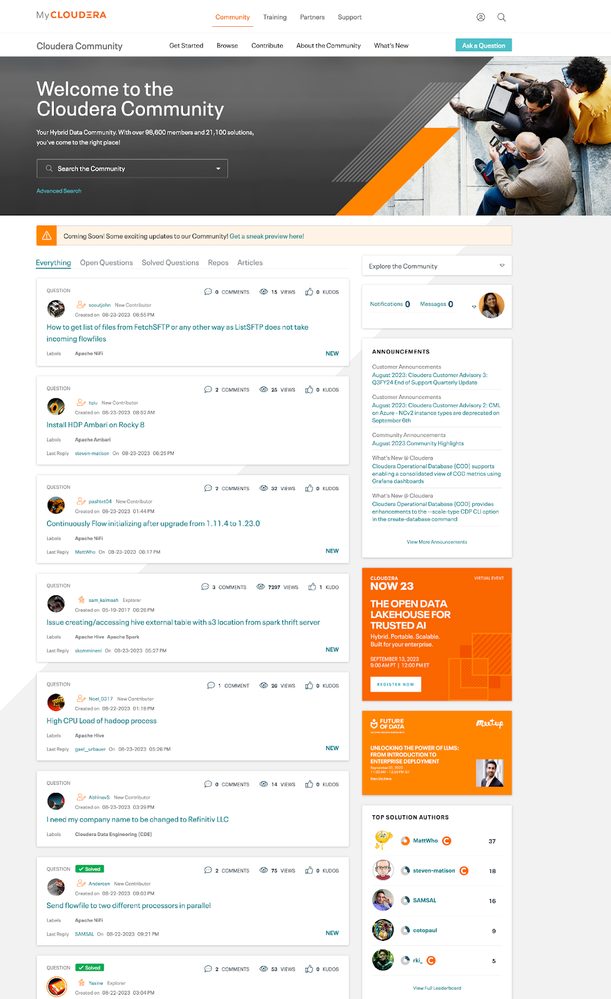This screenshot has height=999, width=611.
Task: Click Register Now on Now 23 banner
Action: (396, 684)
